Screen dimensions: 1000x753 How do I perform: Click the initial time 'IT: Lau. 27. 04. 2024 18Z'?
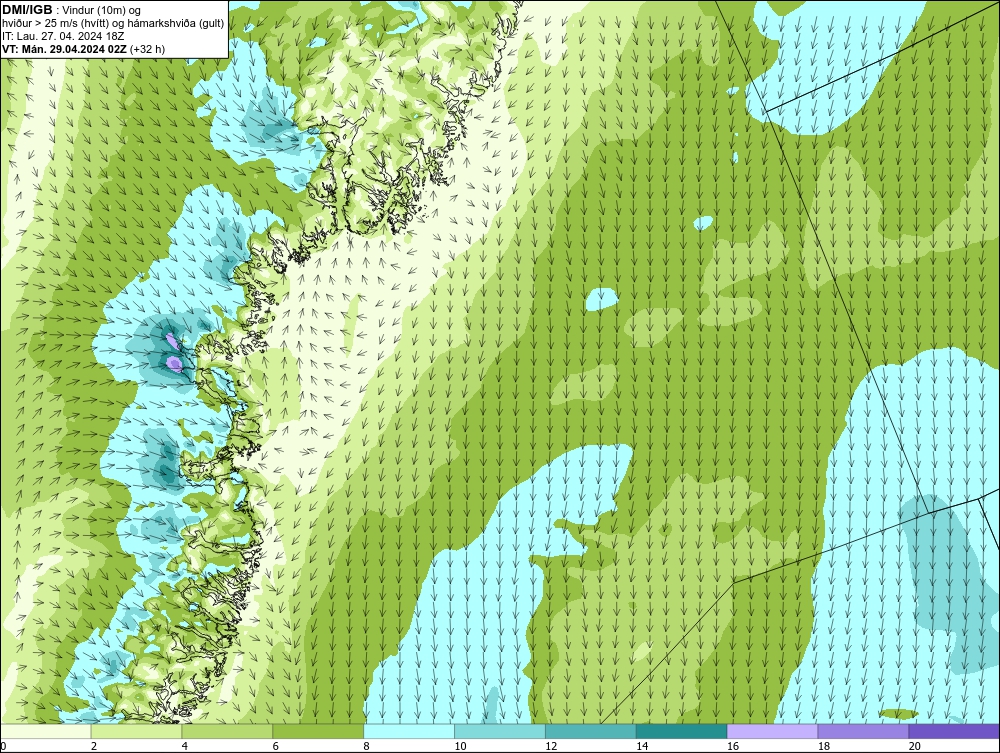62,36
